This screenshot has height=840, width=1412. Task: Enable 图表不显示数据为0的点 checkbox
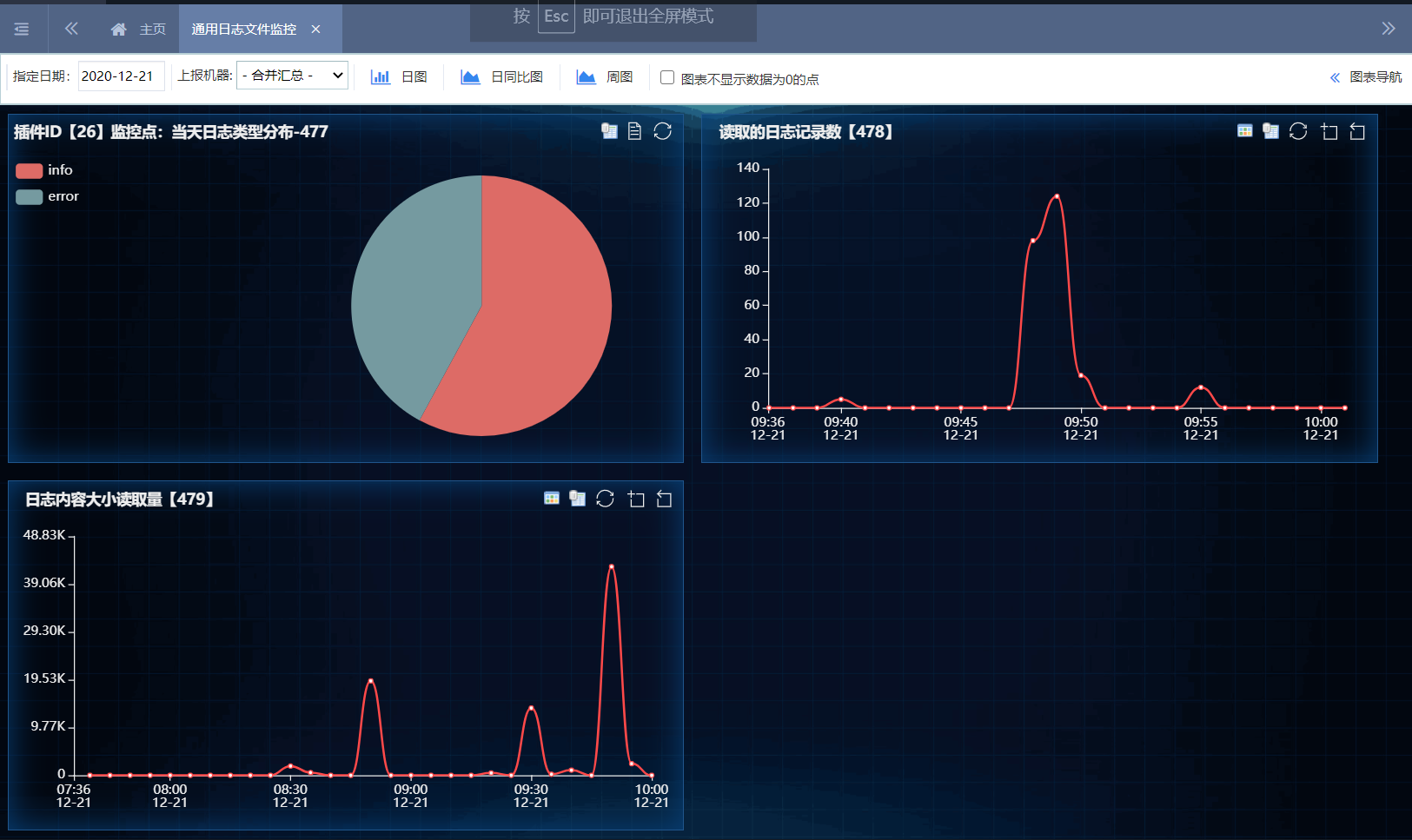click(x=667, y=78)
